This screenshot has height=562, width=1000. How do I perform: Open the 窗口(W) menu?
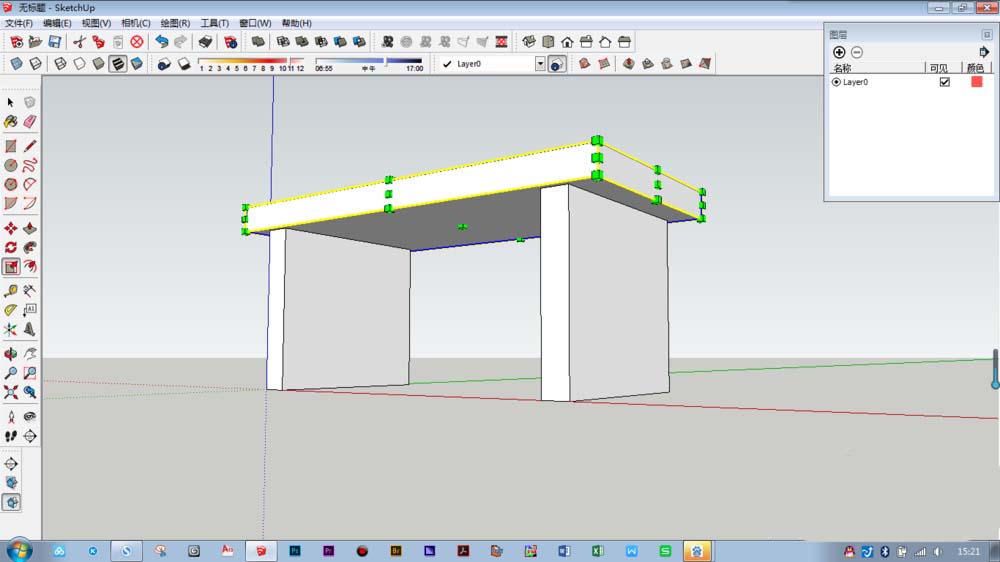(x=255, y=23)
